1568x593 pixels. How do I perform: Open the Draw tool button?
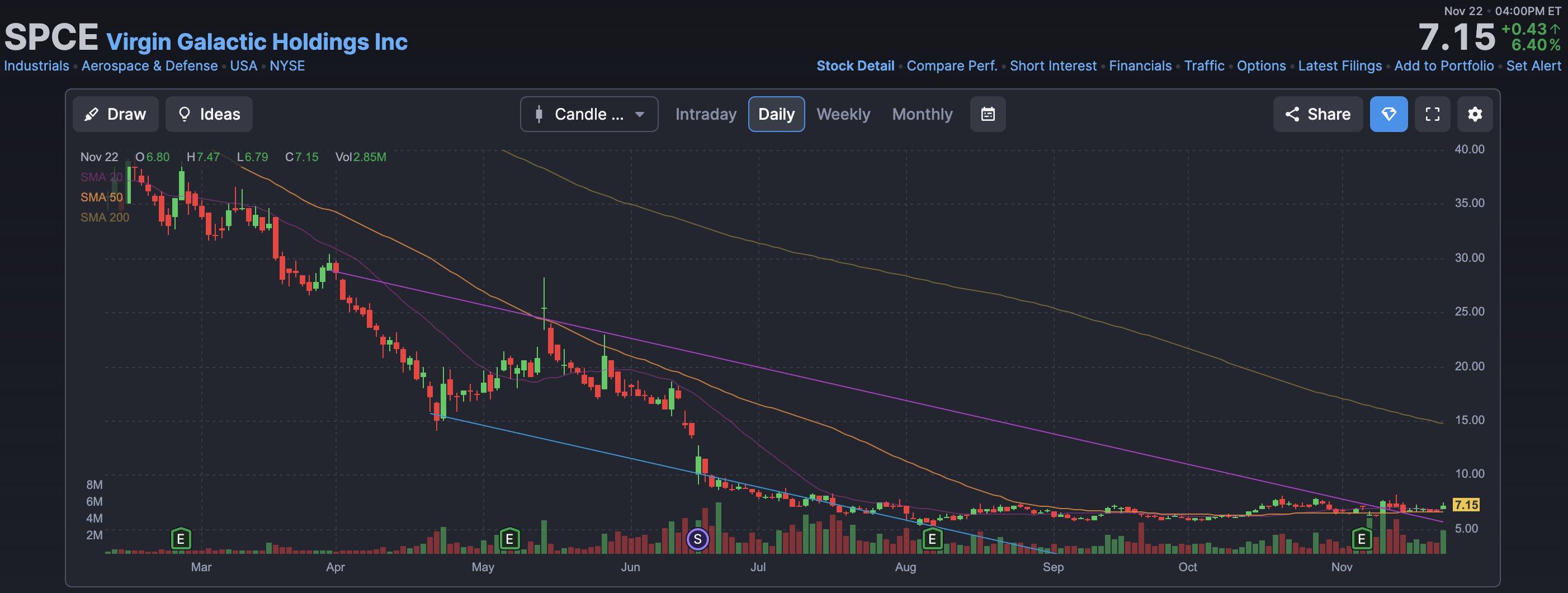[116, 114]
